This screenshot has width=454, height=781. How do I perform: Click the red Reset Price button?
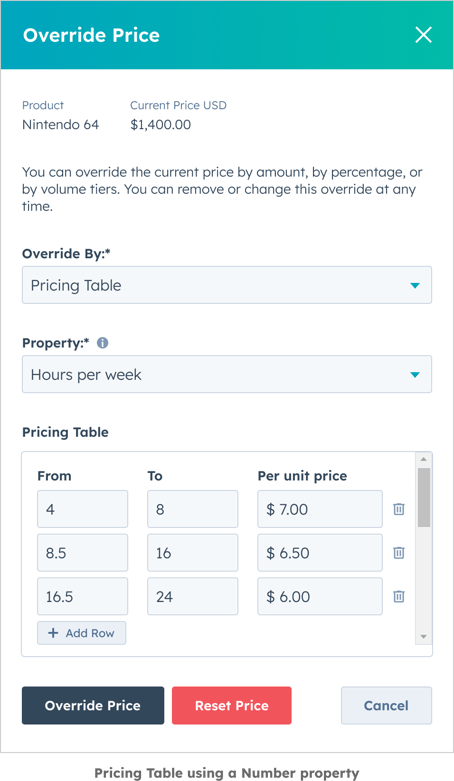coord(232,705)
